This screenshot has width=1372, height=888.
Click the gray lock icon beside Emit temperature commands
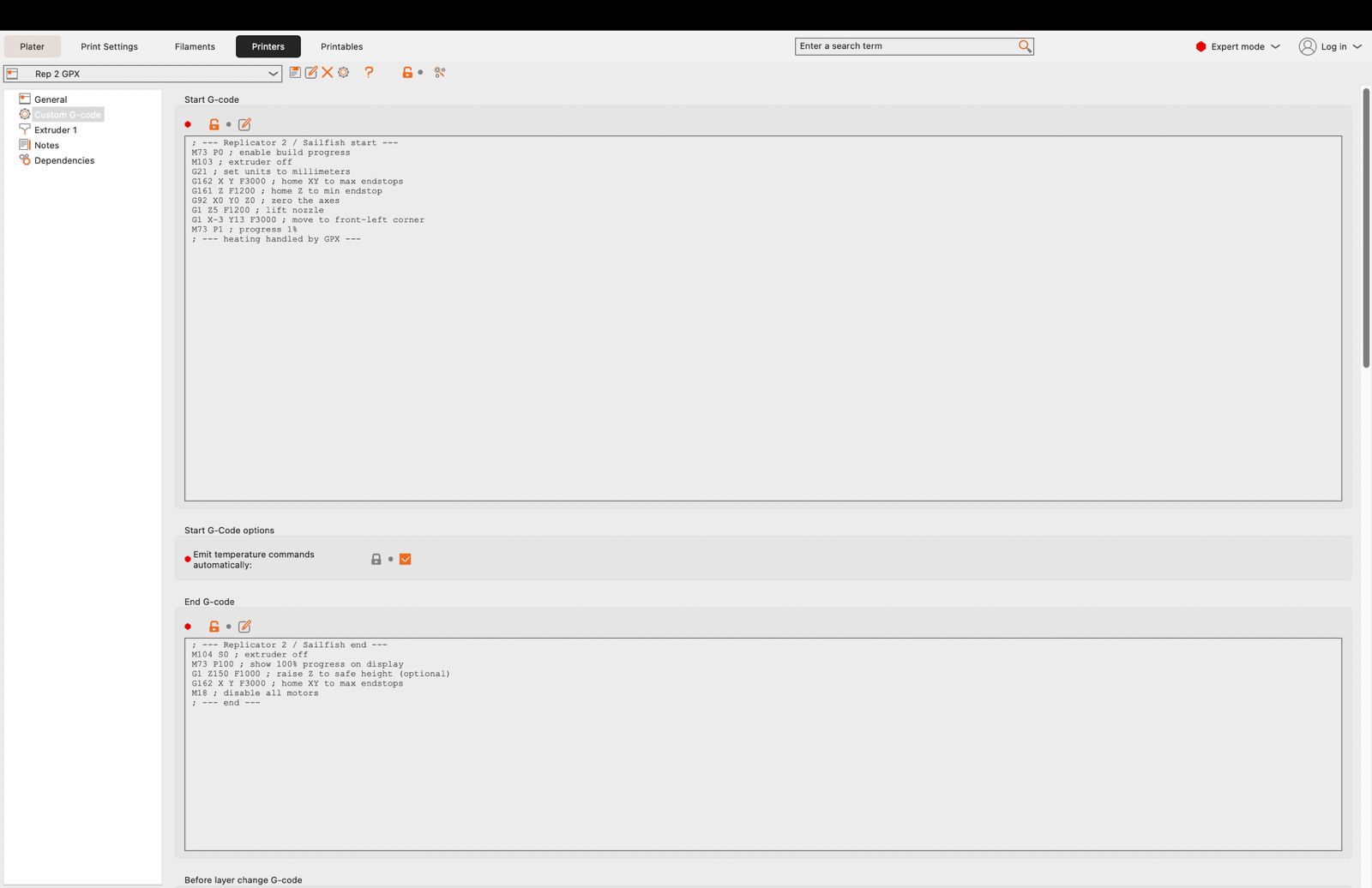click(376, 559)
